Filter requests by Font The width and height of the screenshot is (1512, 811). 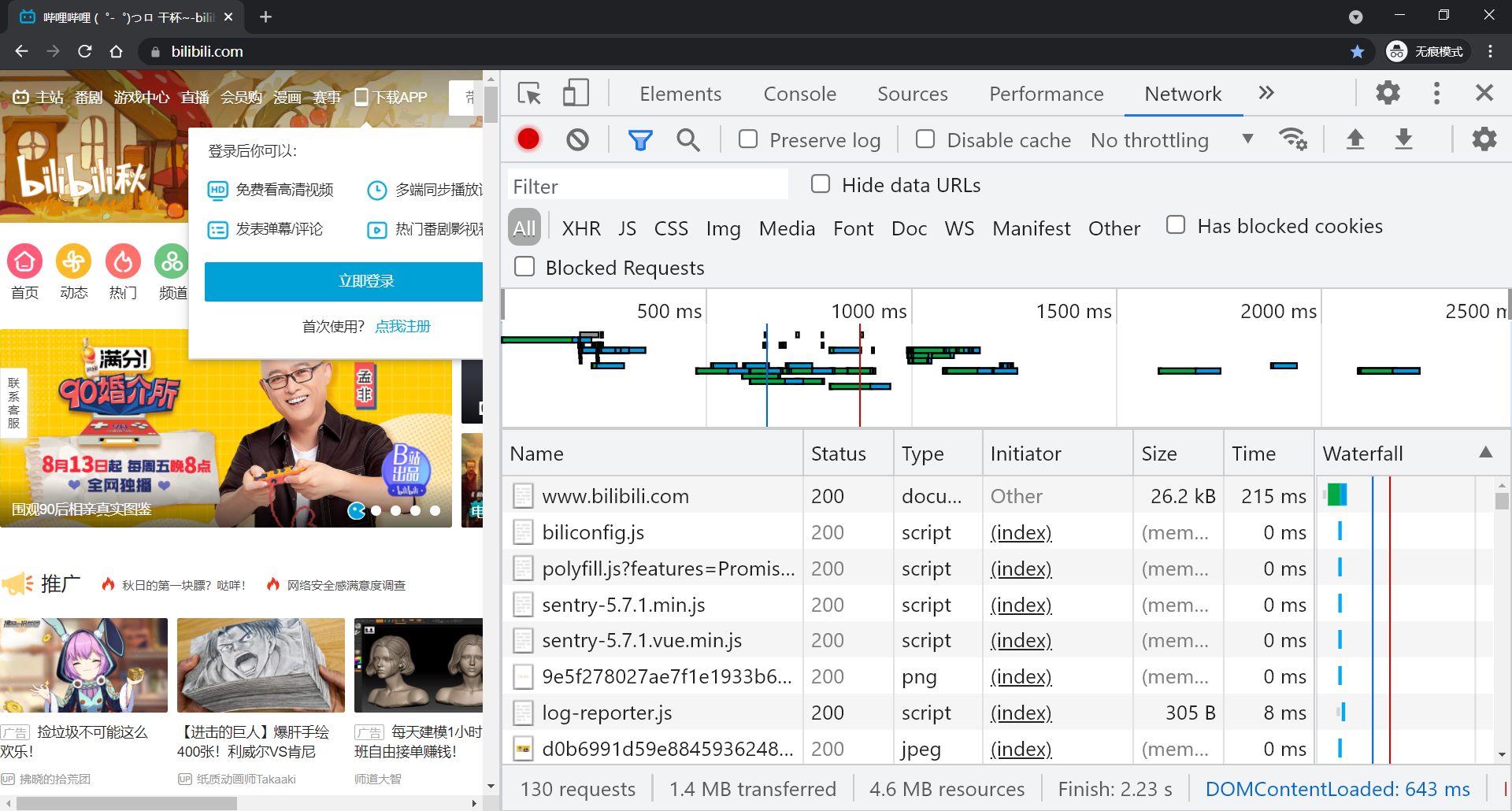pyautogui.click(x=854, y=228)
